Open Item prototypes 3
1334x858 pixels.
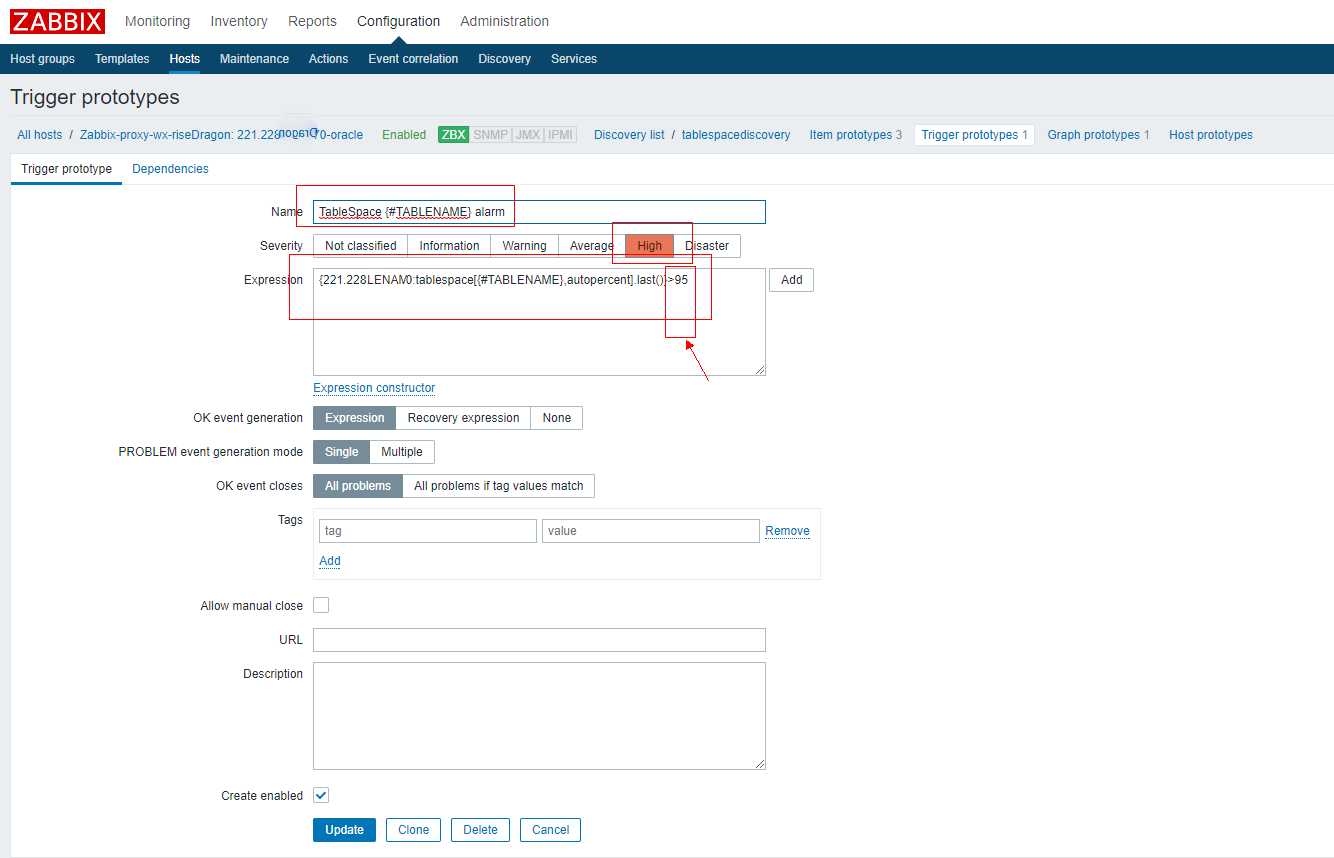pyautogui.click(x=855, y=135)
